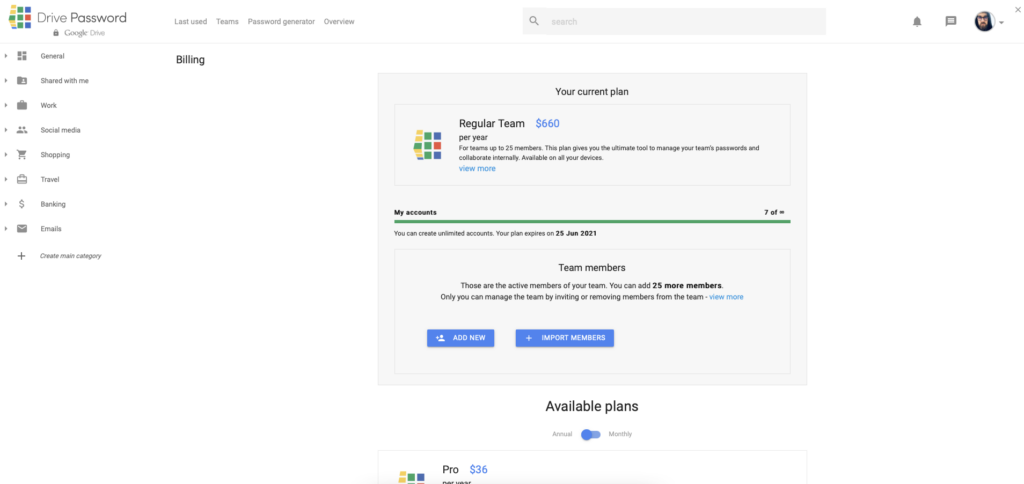
Task: Expand the General category arrow
Action: click(6, 56)
